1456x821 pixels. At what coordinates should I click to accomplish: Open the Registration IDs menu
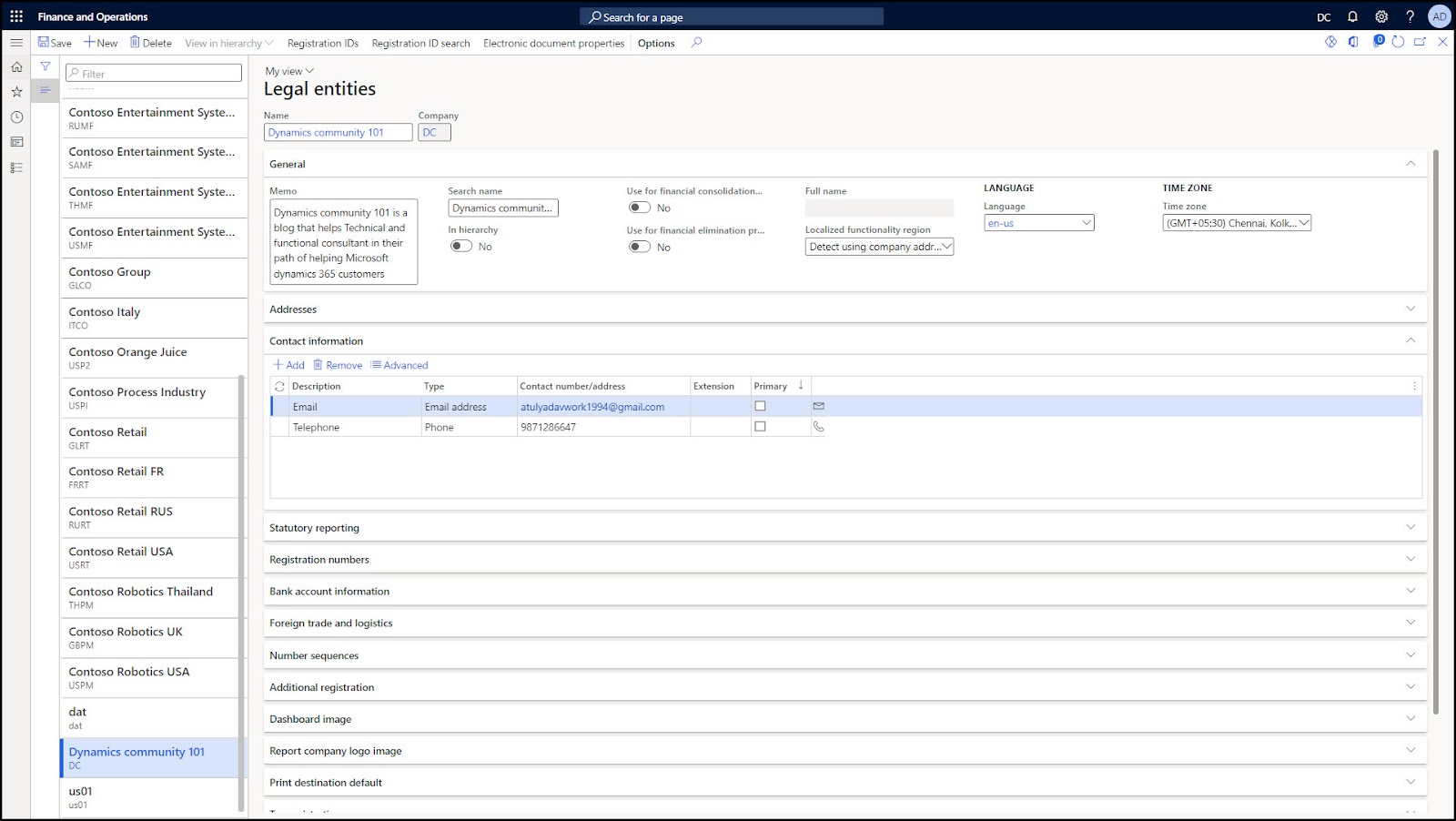click(x=323, y=43)
